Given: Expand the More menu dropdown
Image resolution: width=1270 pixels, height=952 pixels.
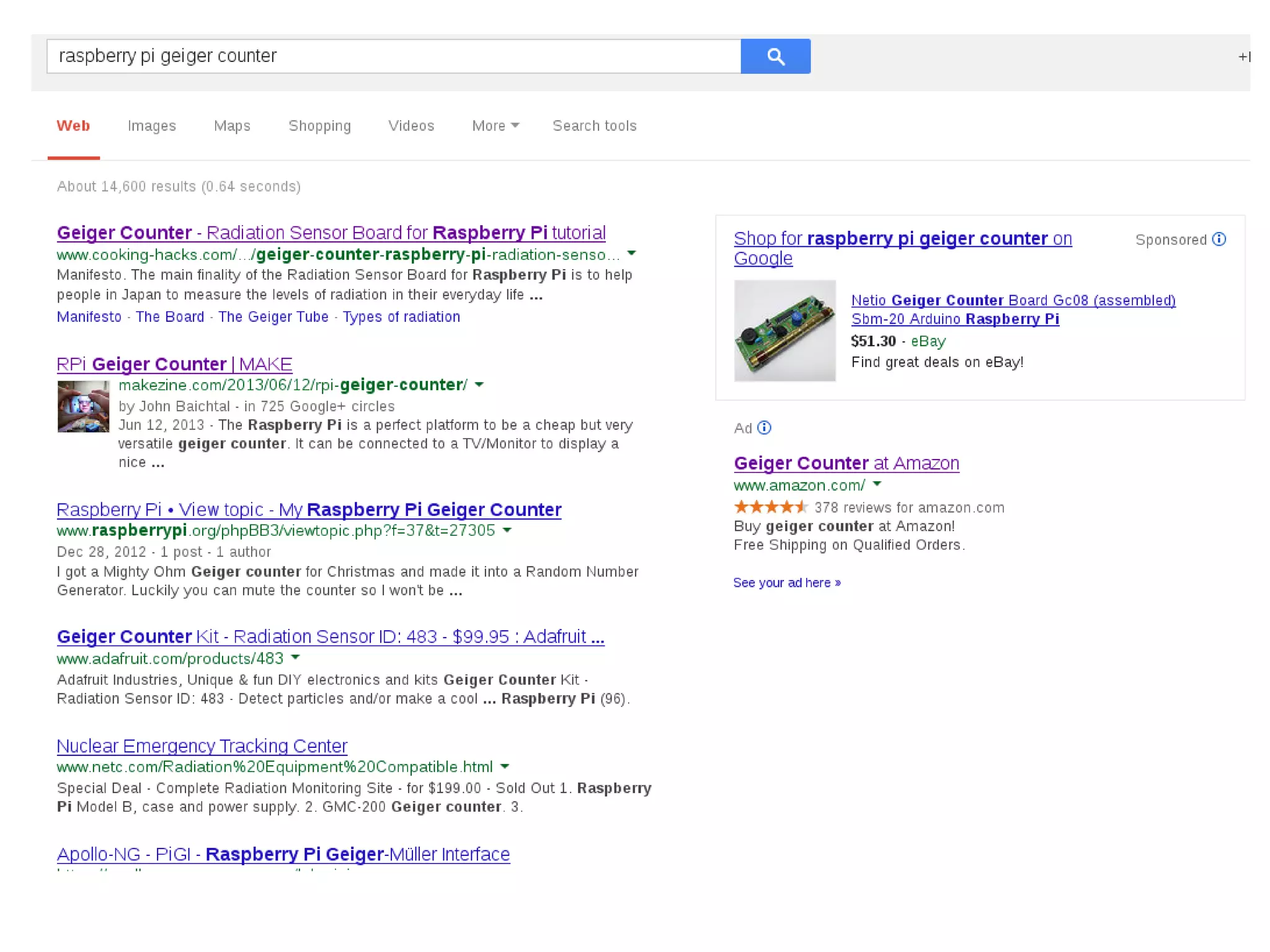Looking at the screenshot, I should tap(495, 126).
